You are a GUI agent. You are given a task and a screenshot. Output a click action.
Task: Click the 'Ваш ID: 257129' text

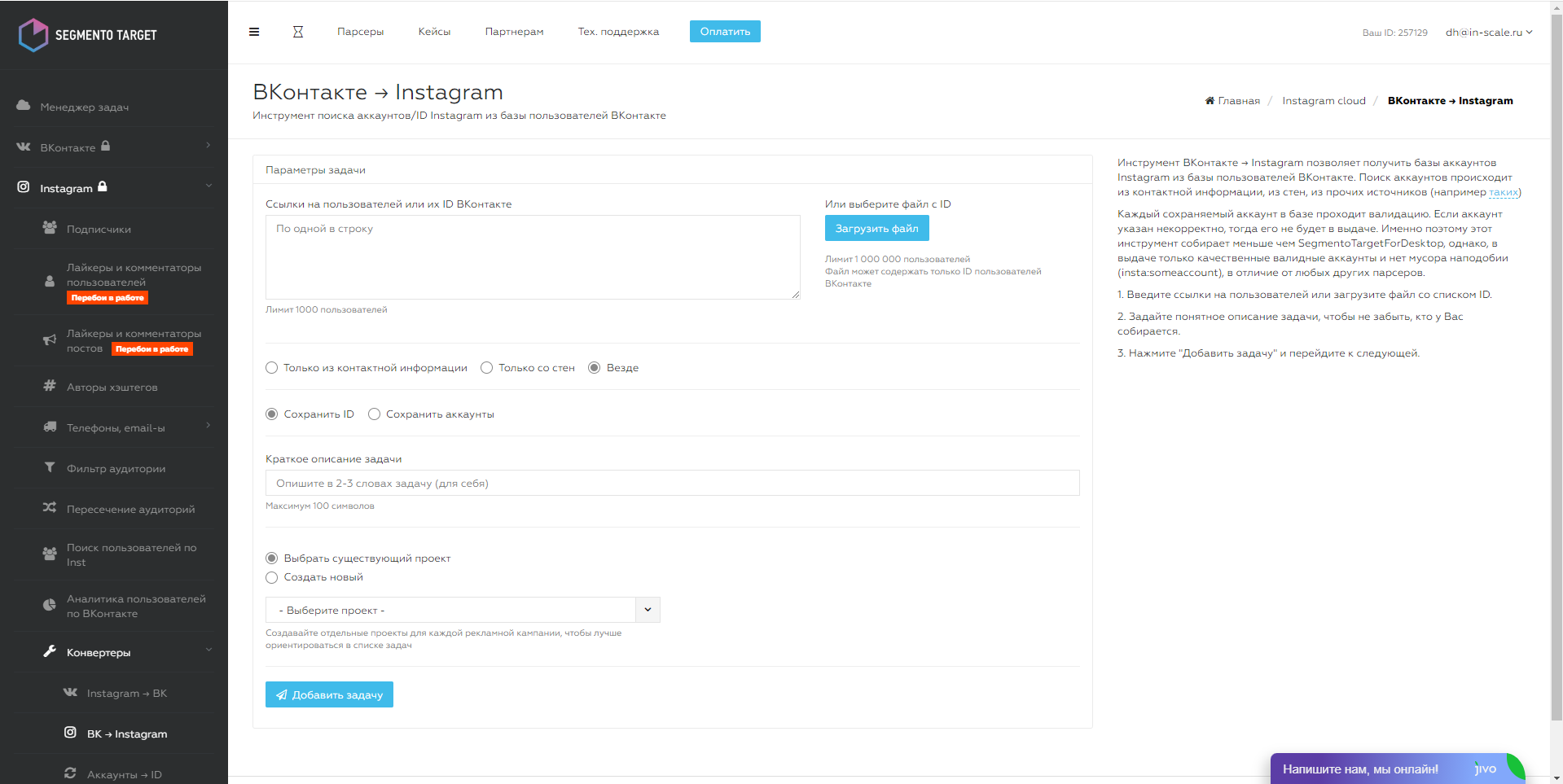tap(1394, 33)
